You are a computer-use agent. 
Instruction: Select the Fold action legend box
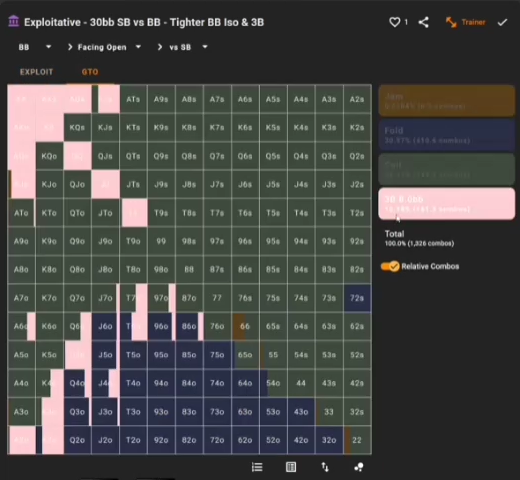pos(447,135)
